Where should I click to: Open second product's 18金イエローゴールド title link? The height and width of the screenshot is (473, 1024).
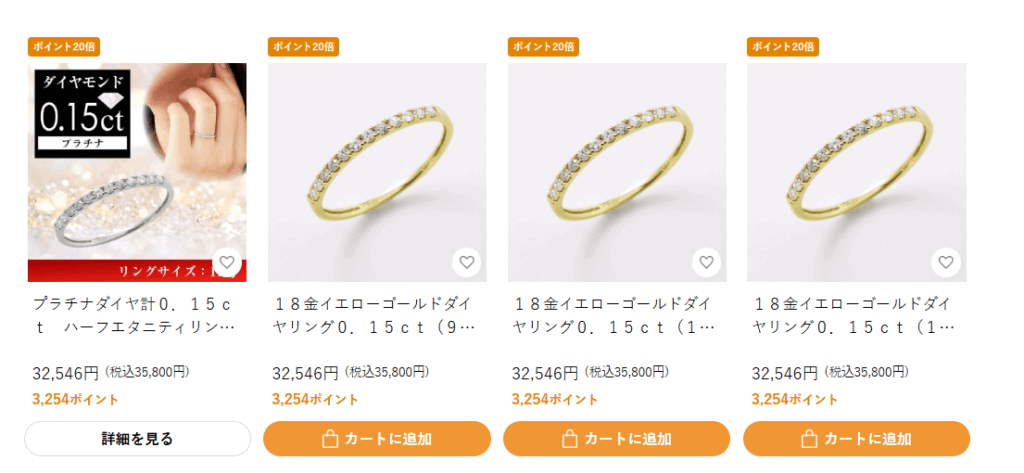point(374,316)
